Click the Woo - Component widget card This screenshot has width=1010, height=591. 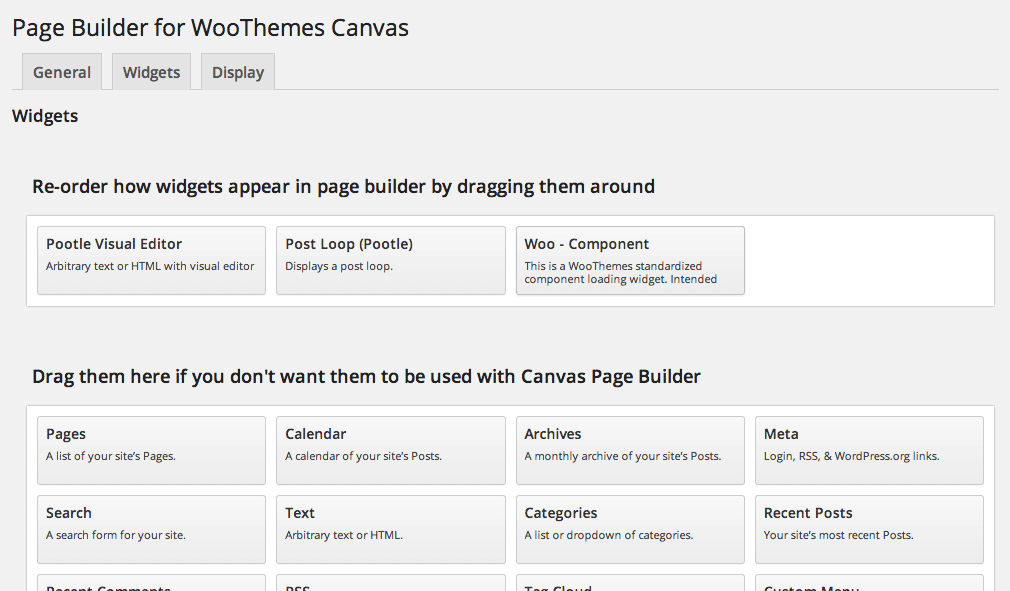(630, 260)
